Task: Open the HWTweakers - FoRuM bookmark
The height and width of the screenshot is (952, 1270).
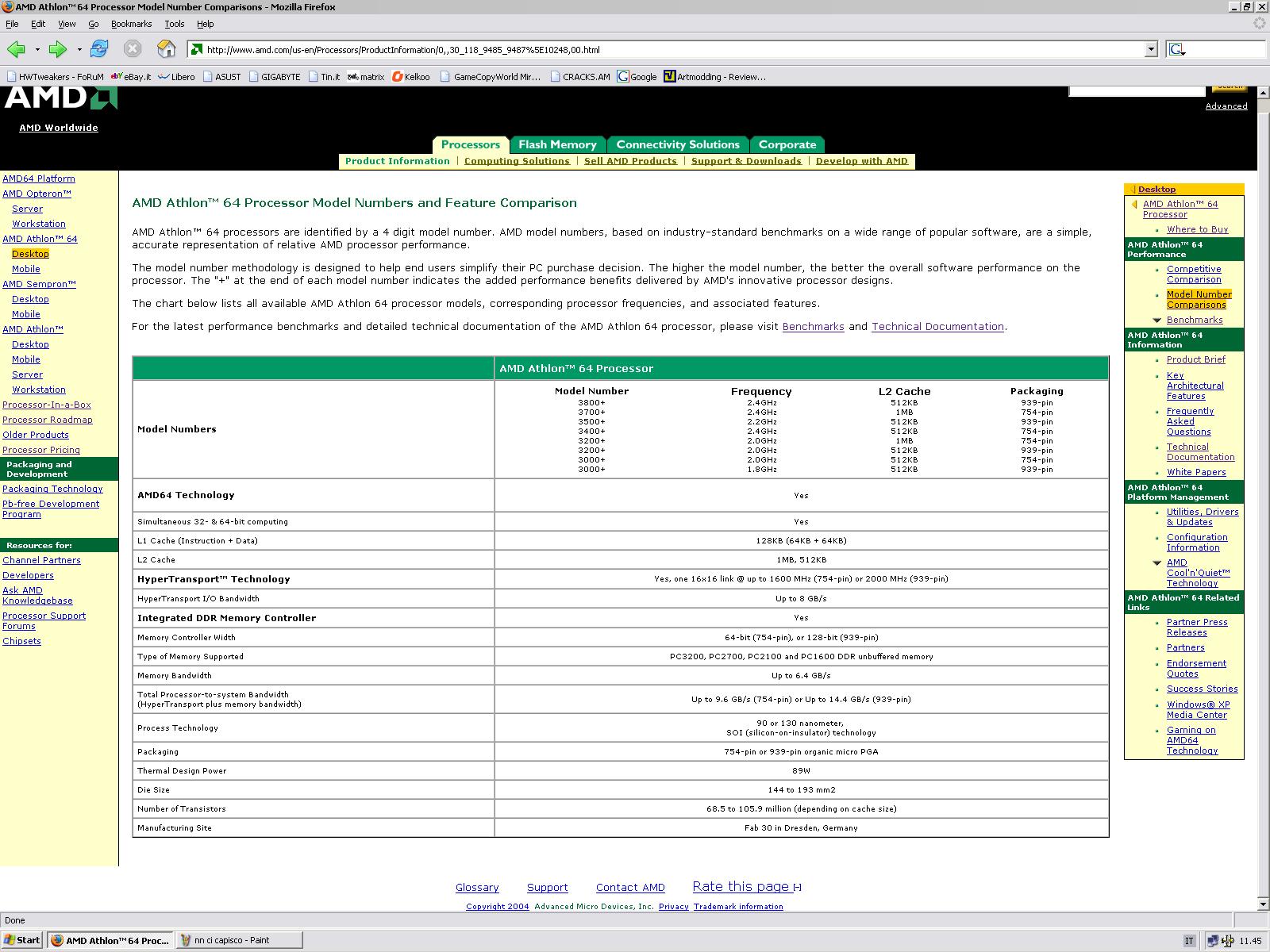Action: 55,77
